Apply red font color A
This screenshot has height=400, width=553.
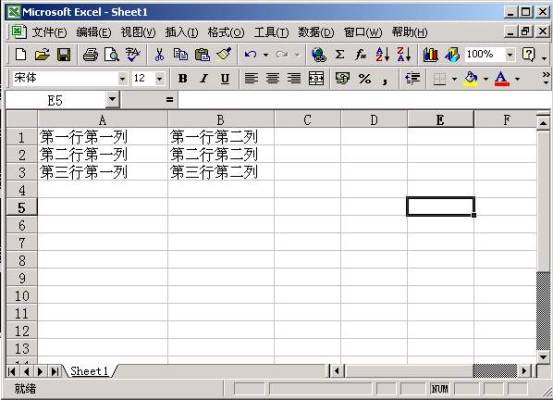point(502,78)
